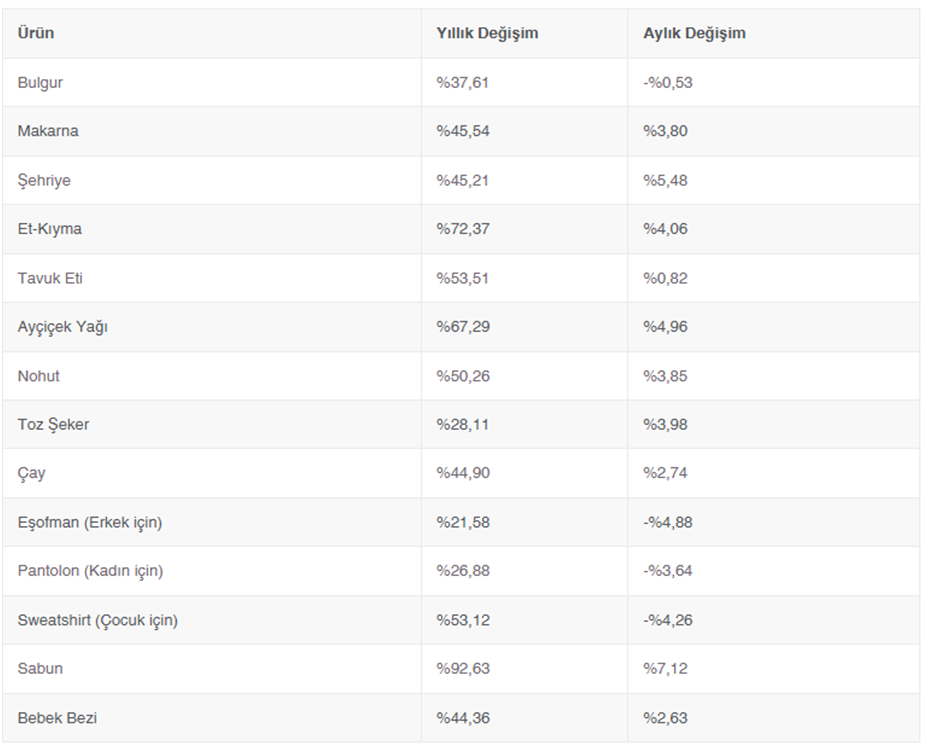Select the Bebek Bezi product cell
Viewport: 926px width, 753px height.
click(x=57, y=718)
